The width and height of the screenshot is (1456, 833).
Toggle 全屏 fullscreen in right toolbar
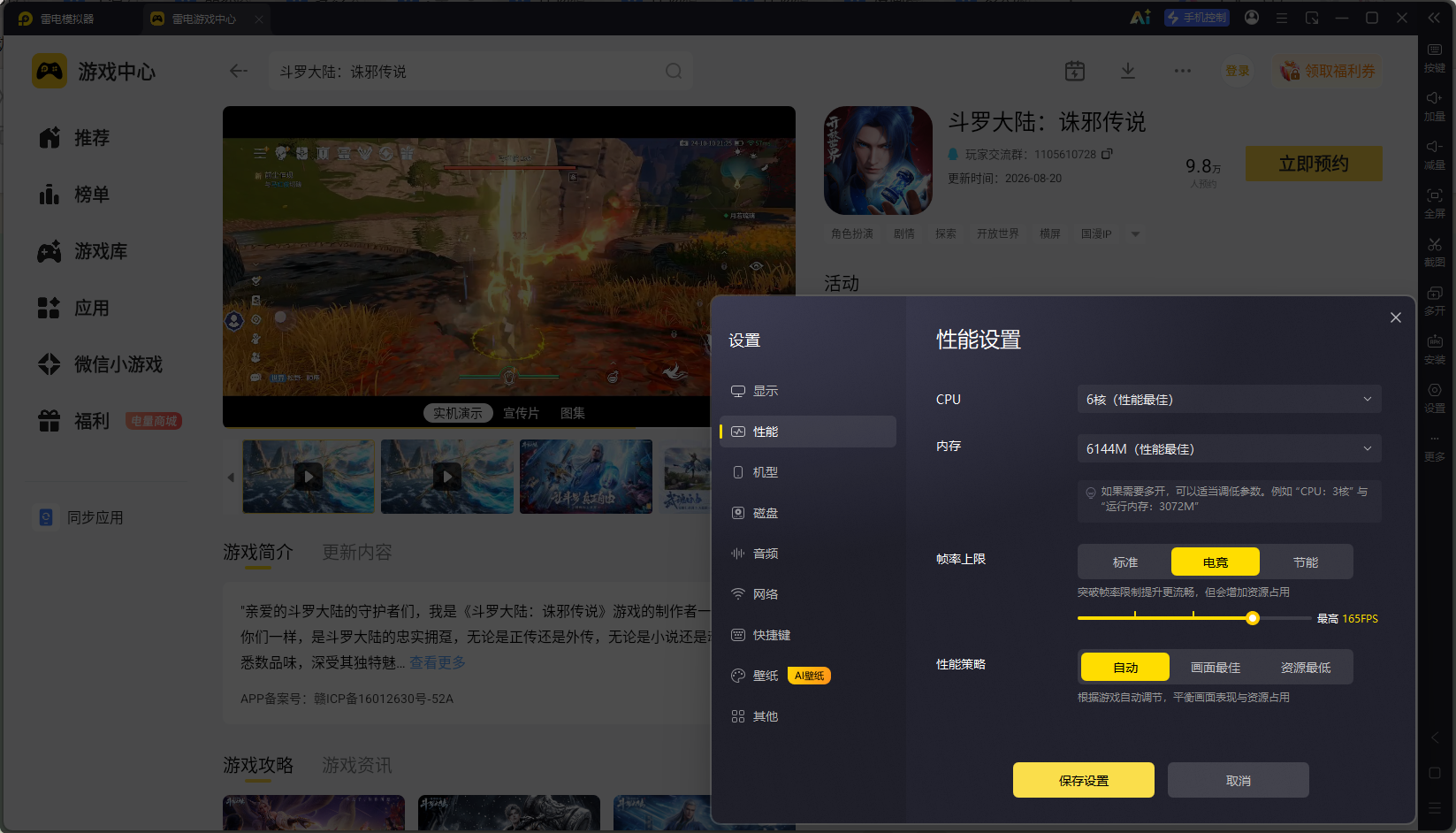coord(1435,203)
